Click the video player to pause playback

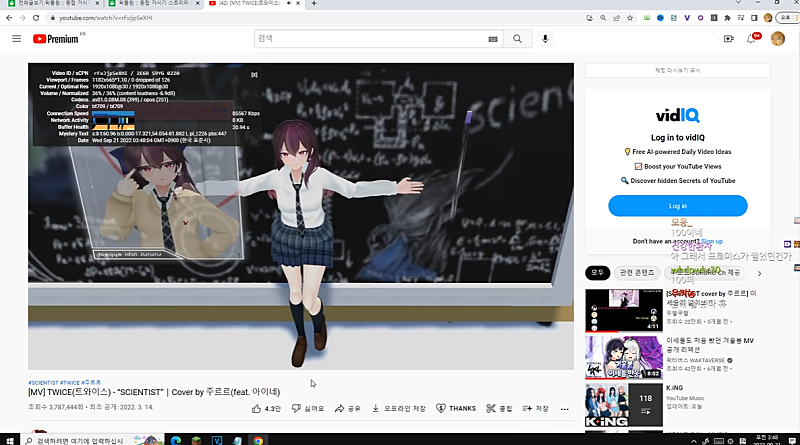coord(301,216)
